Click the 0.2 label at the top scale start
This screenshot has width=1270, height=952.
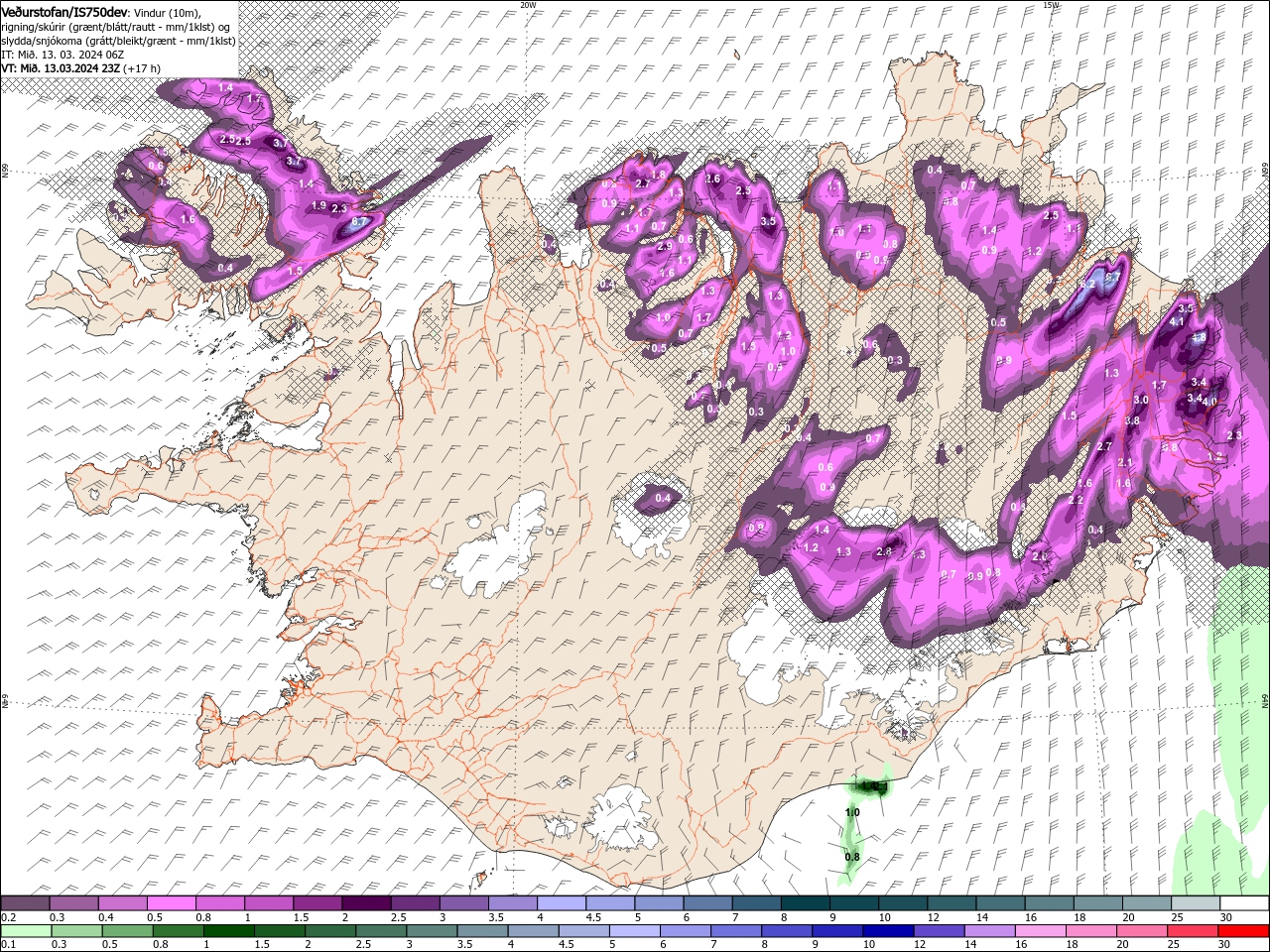(x=8, y=917)
